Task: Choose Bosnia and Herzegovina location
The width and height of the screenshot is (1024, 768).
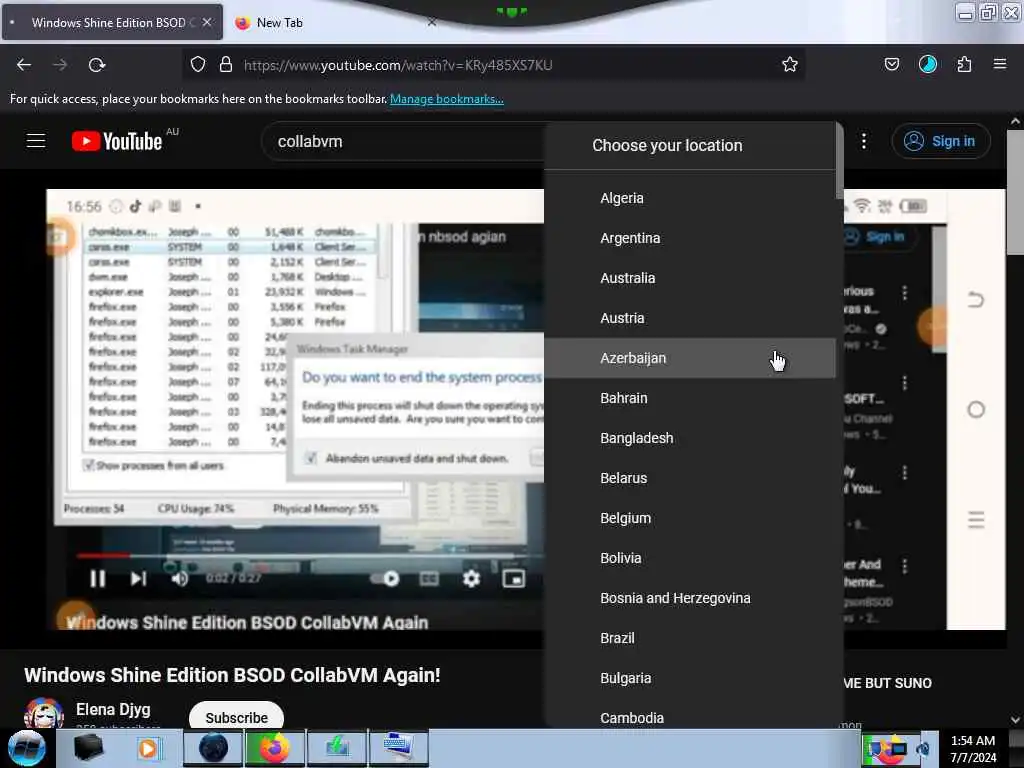Action: point(690,598)
